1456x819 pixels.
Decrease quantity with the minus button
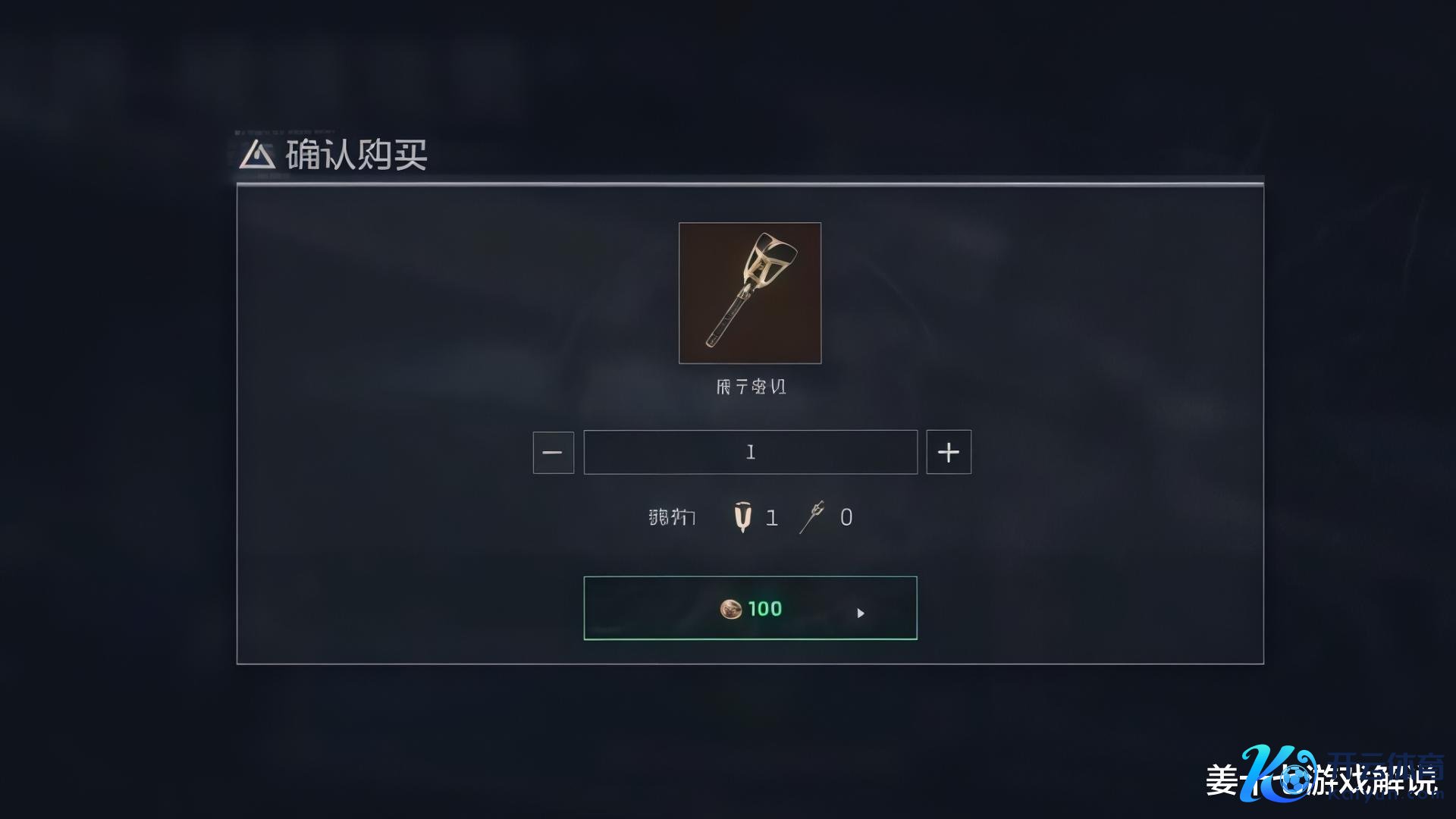[x=553, y=453]
